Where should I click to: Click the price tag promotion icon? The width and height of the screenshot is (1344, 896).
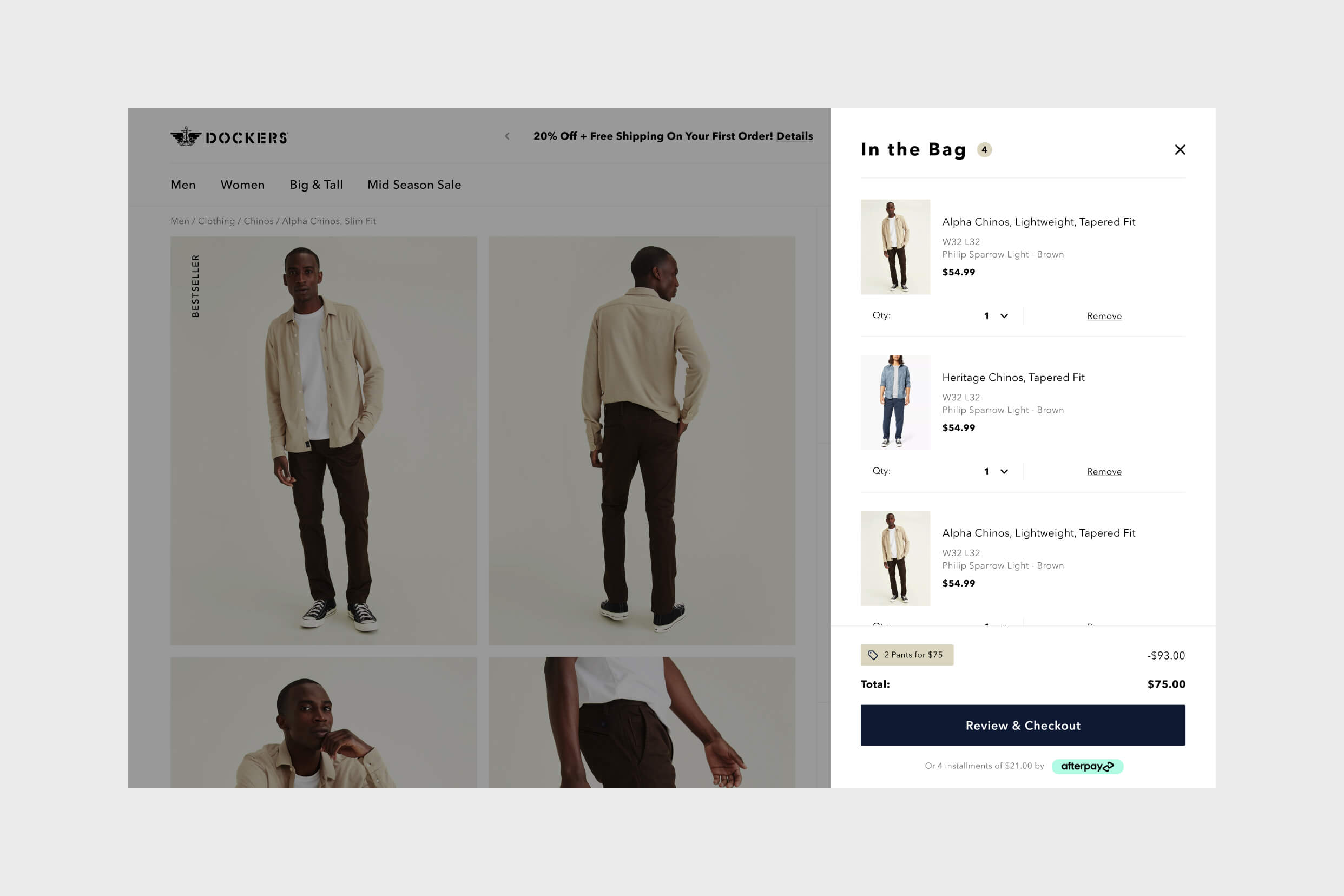pyautogui.click(x=872, y=654)
